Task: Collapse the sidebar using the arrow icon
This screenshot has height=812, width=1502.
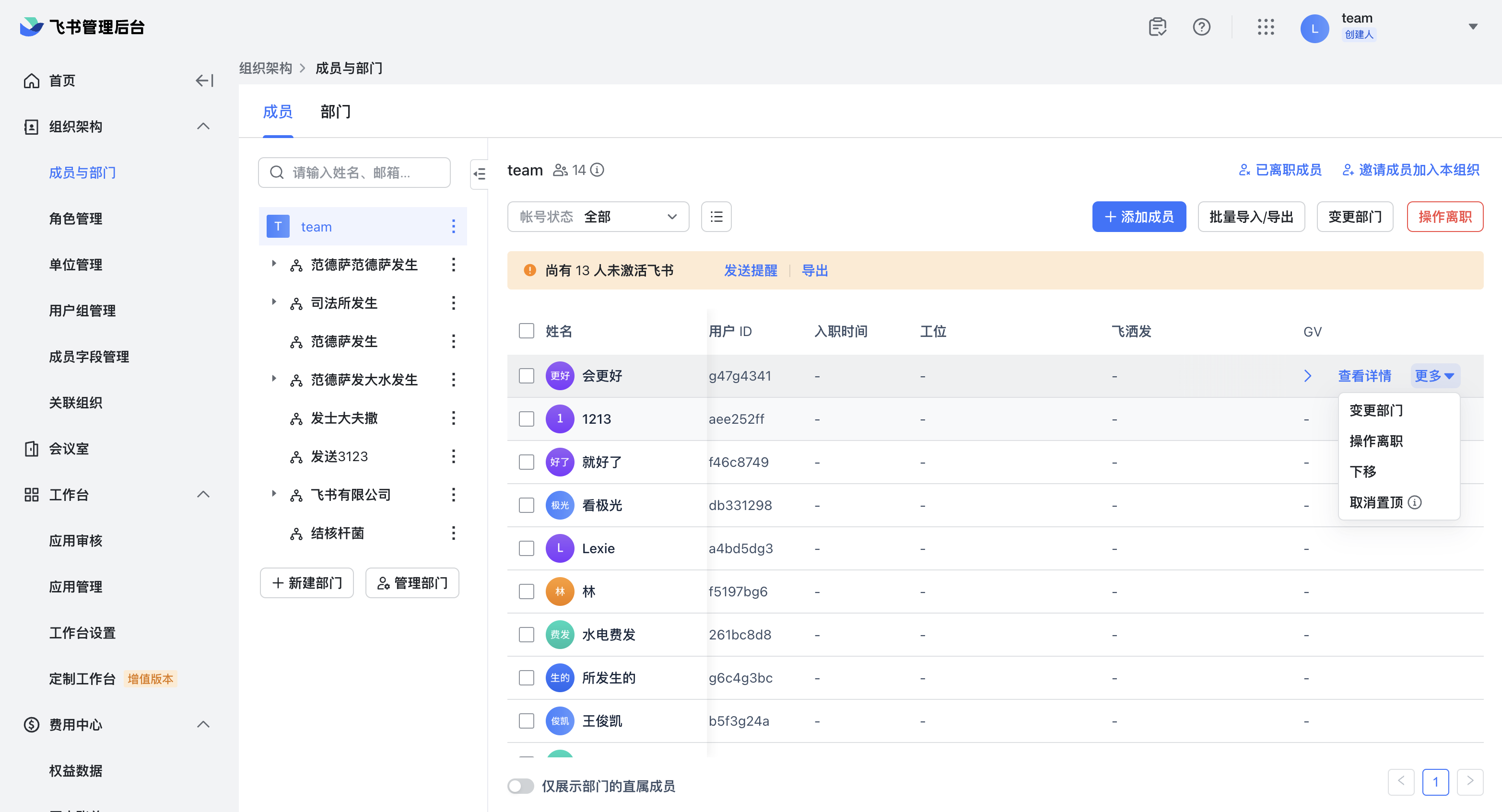Action: [x=203, y=81]
